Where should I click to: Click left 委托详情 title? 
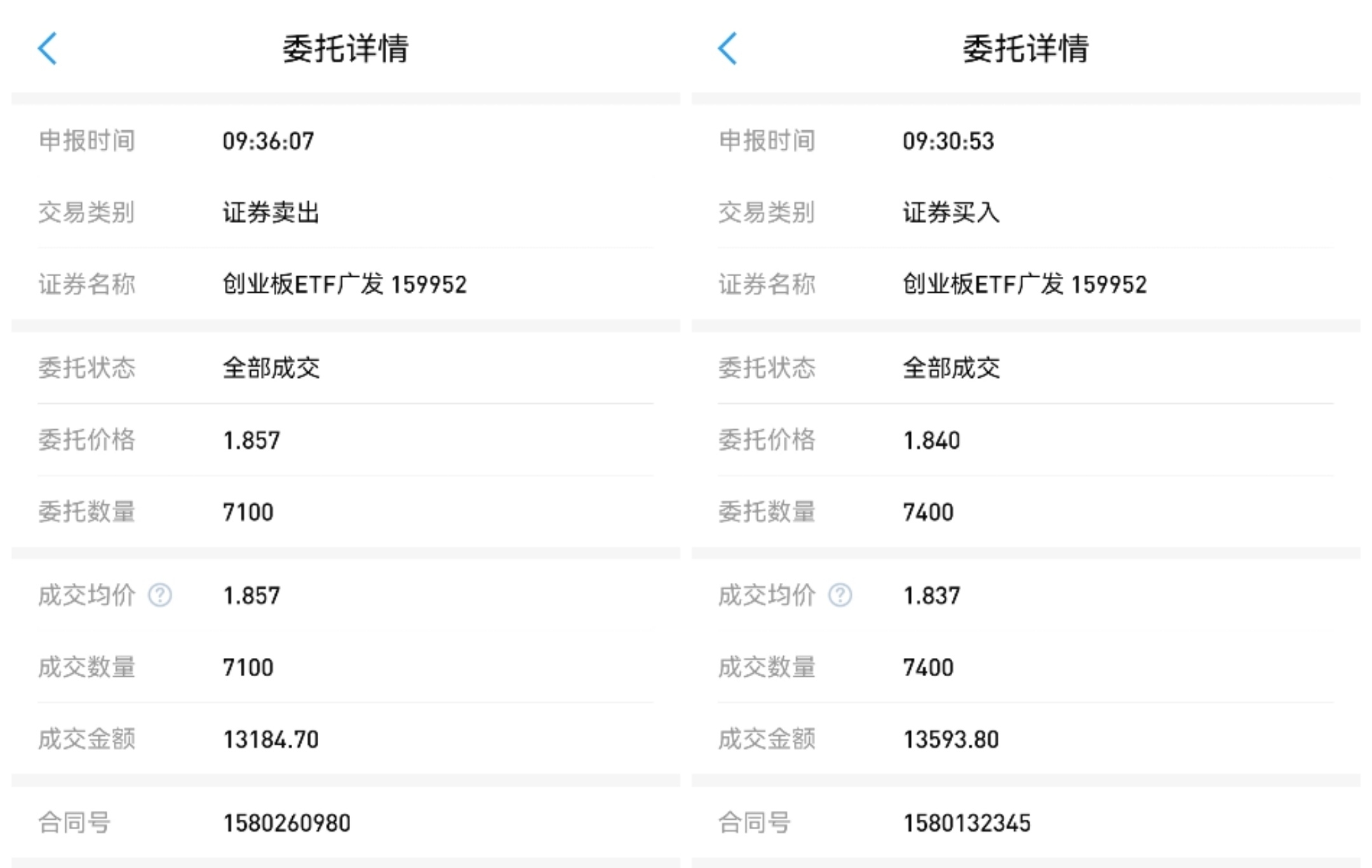tap(346, 49)
